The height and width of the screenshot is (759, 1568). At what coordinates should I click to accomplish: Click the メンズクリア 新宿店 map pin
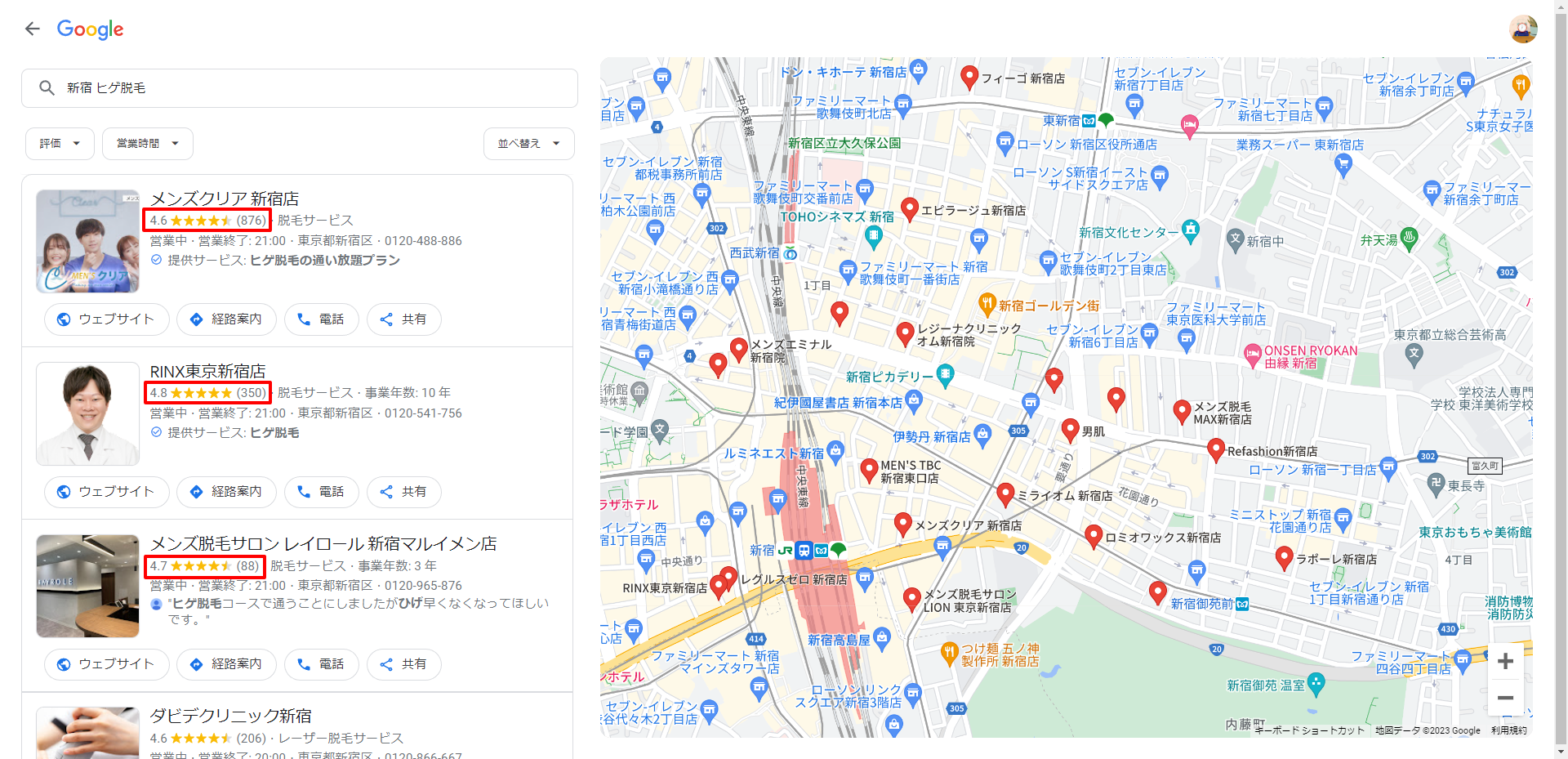click(x=902, y=524)
